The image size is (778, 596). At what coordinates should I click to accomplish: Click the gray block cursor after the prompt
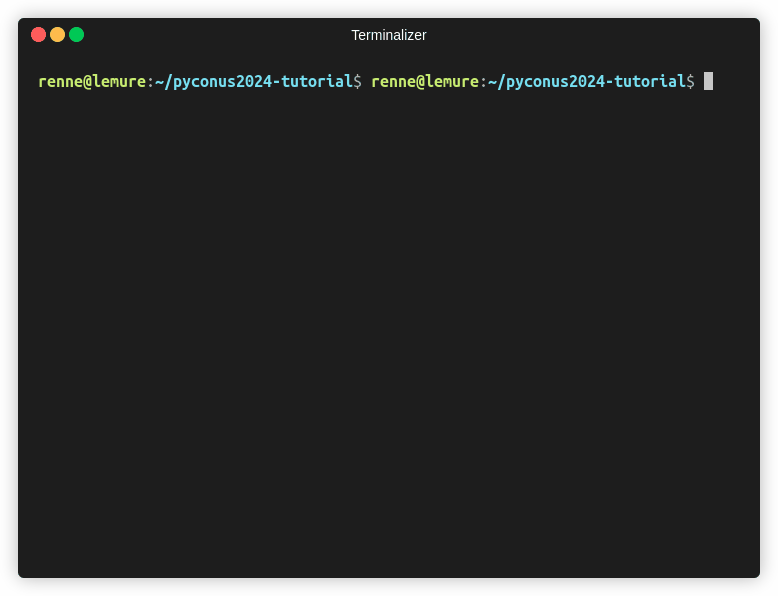(x=709, y=81)
